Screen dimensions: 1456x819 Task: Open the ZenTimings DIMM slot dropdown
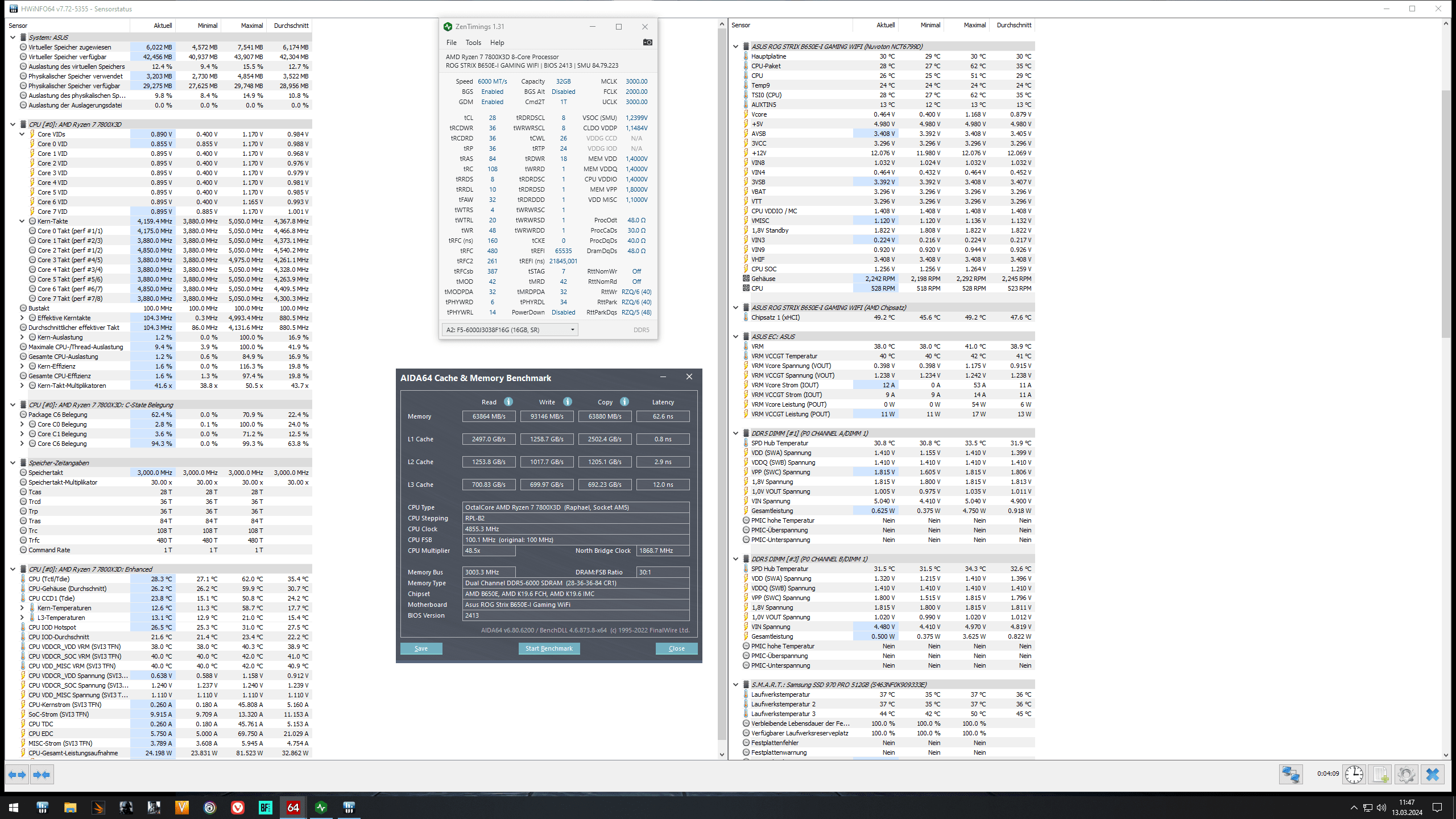tap(572, 330)
